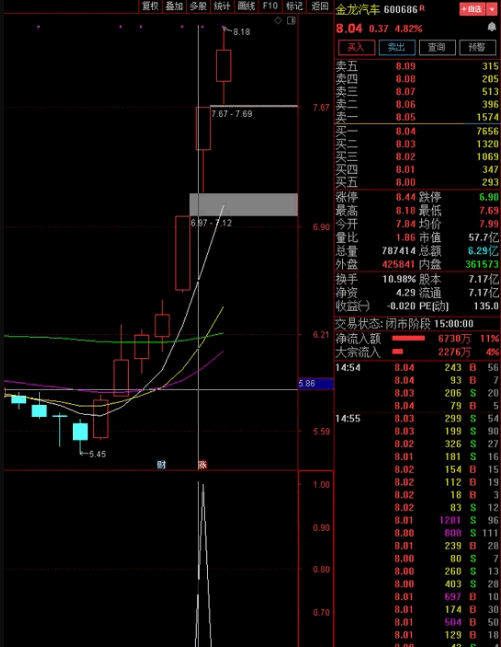Click the 7.67 - 7.69 gap label
Viewport: 501px width, 647px height.
click(232, 114)
